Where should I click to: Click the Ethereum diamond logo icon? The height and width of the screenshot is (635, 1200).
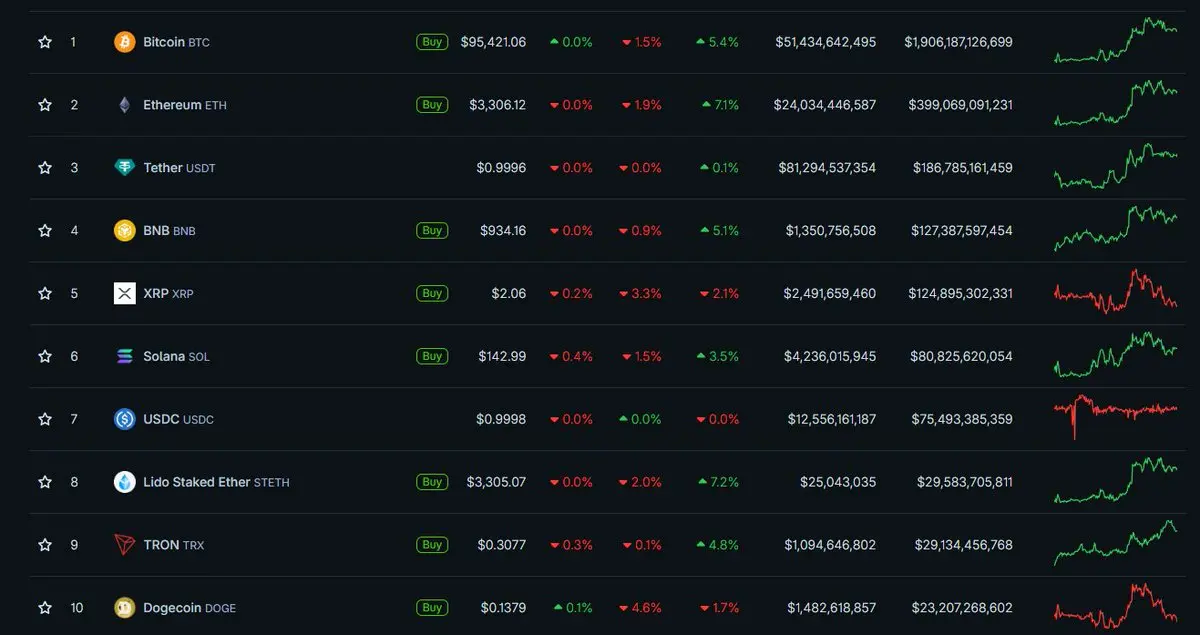[124, 105]
